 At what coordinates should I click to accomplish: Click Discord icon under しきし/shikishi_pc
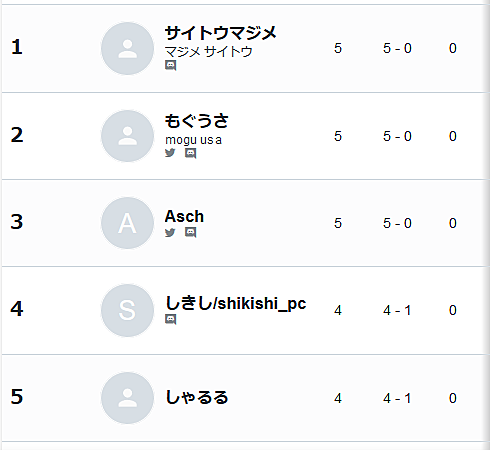click(170, 319)
